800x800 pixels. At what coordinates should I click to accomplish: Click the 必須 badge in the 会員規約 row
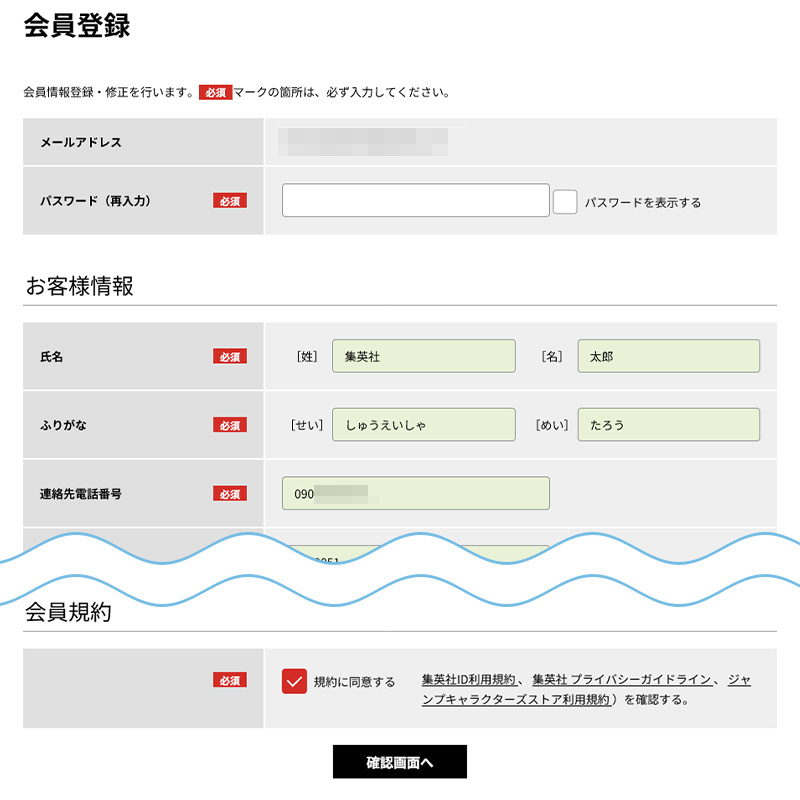coord(229,680)
